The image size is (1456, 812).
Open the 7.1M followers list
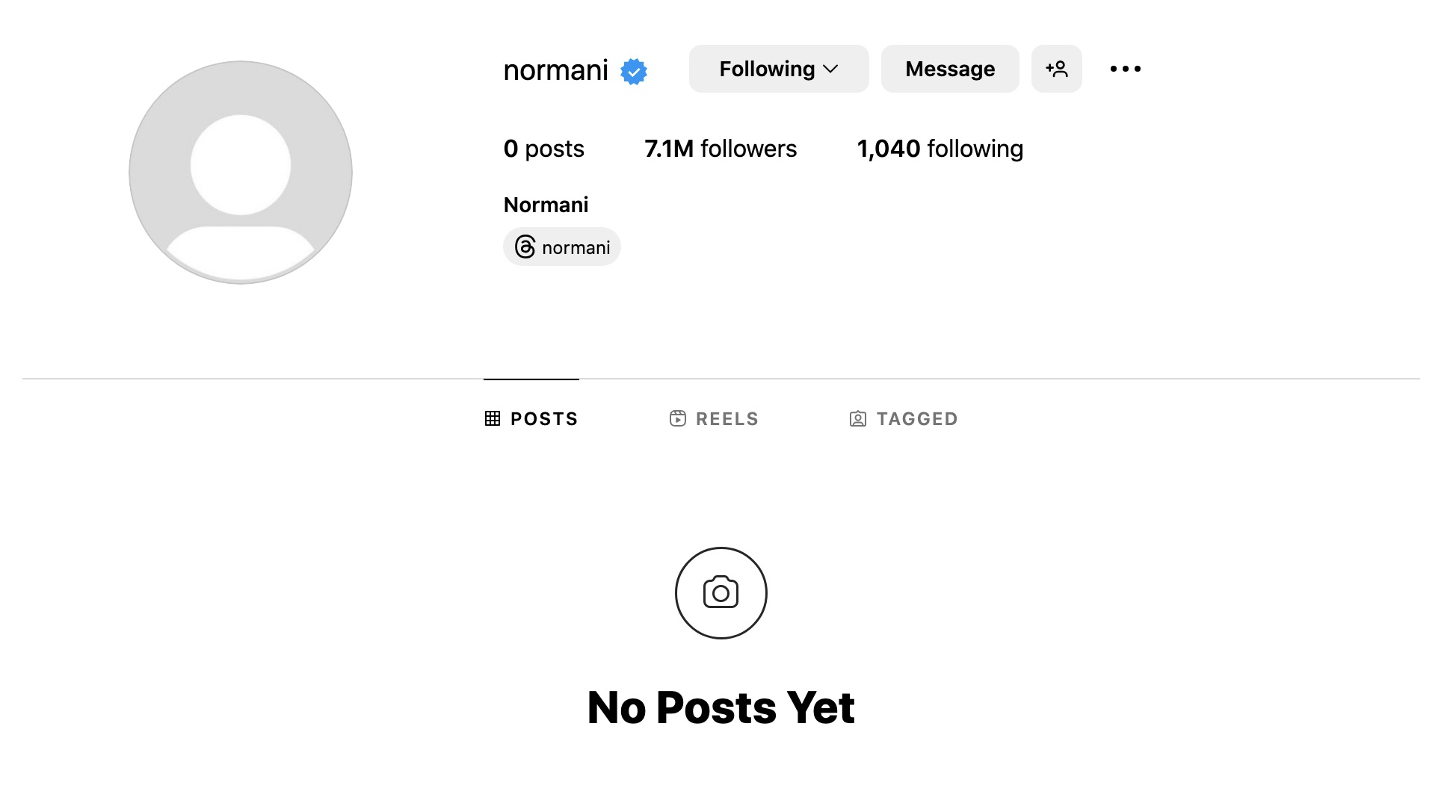click(x=721, y=149)
